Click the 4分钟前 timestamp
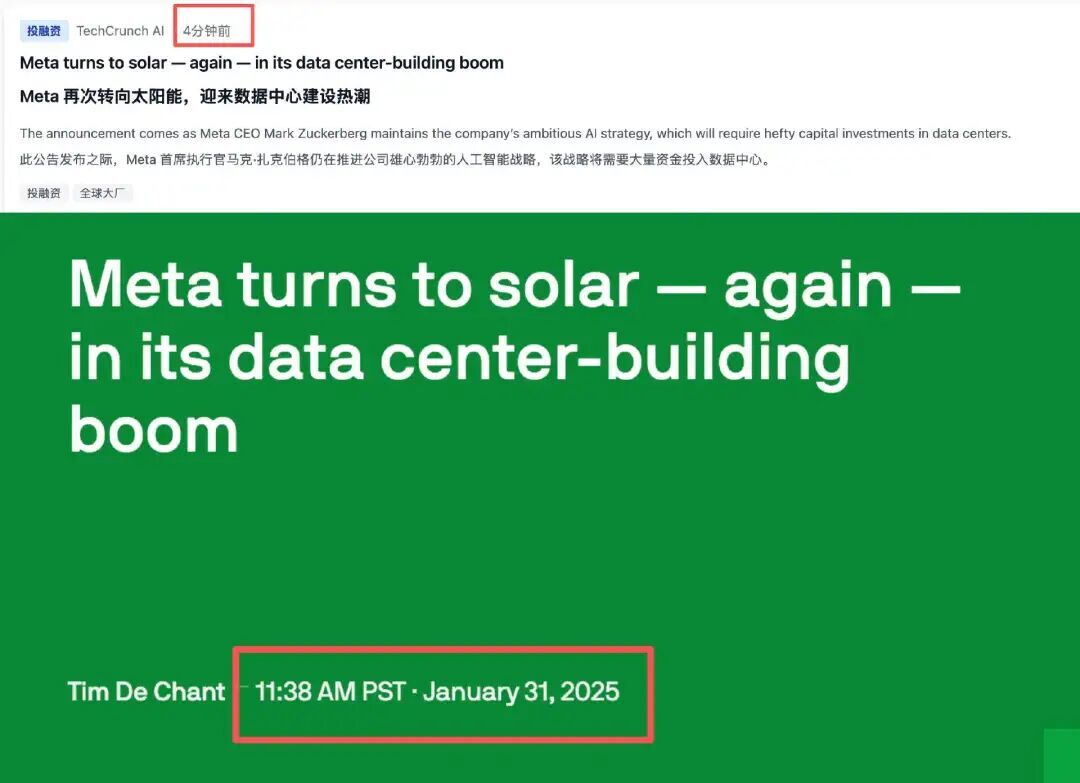Screen dimensions: 1080x783 (x=207, y=31)
